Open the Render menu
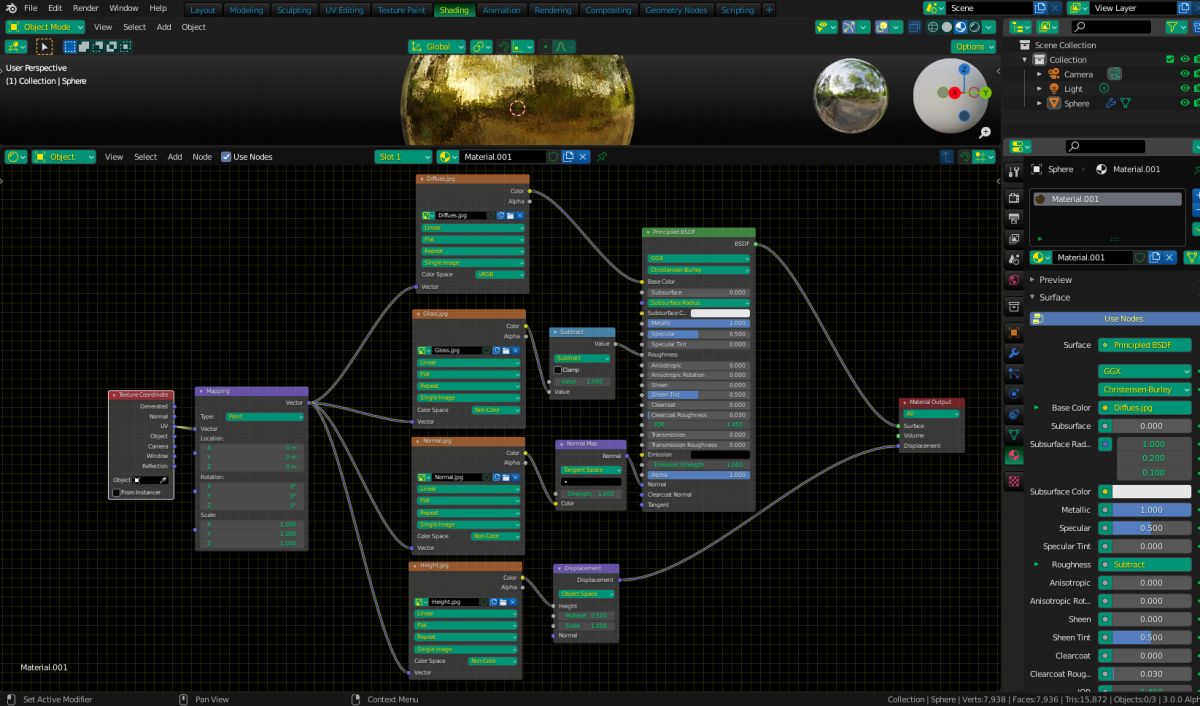The width and height of the screenshot is (1200, 706). click(86, 8)
